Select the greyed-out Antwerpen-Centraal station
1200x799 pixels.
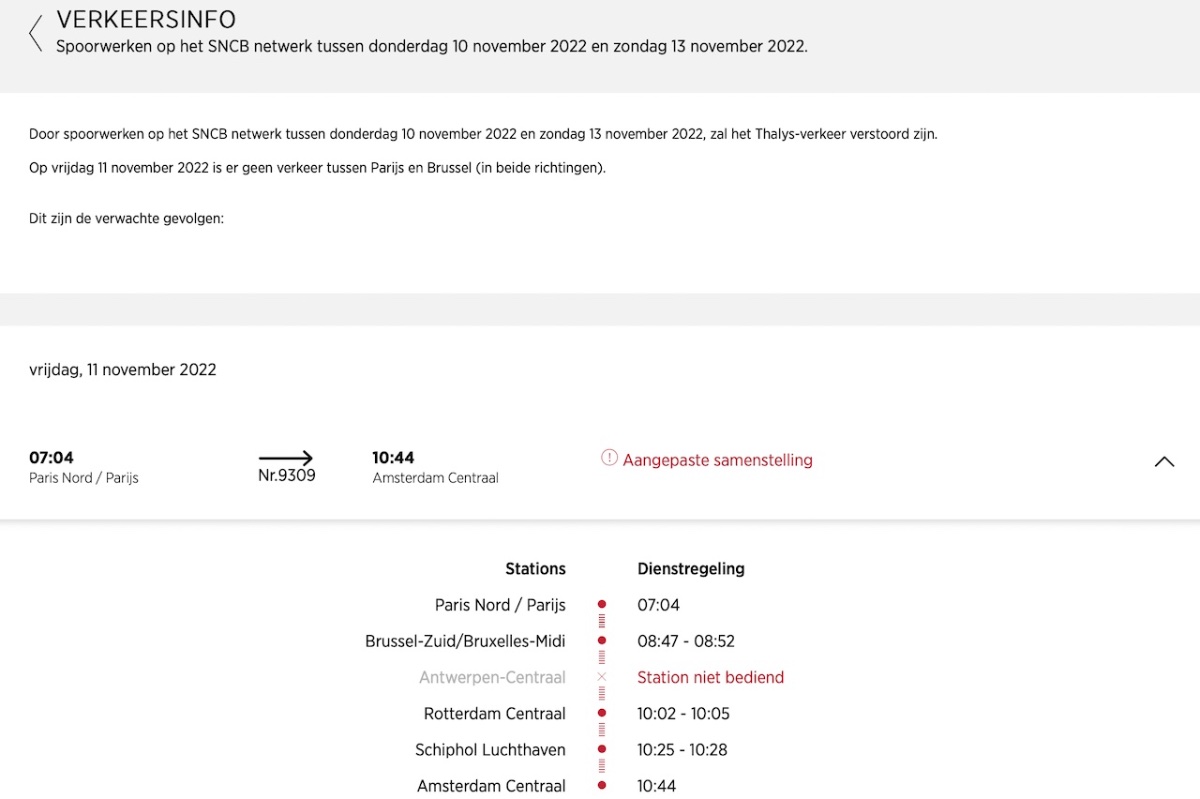(x=492, y=678)
